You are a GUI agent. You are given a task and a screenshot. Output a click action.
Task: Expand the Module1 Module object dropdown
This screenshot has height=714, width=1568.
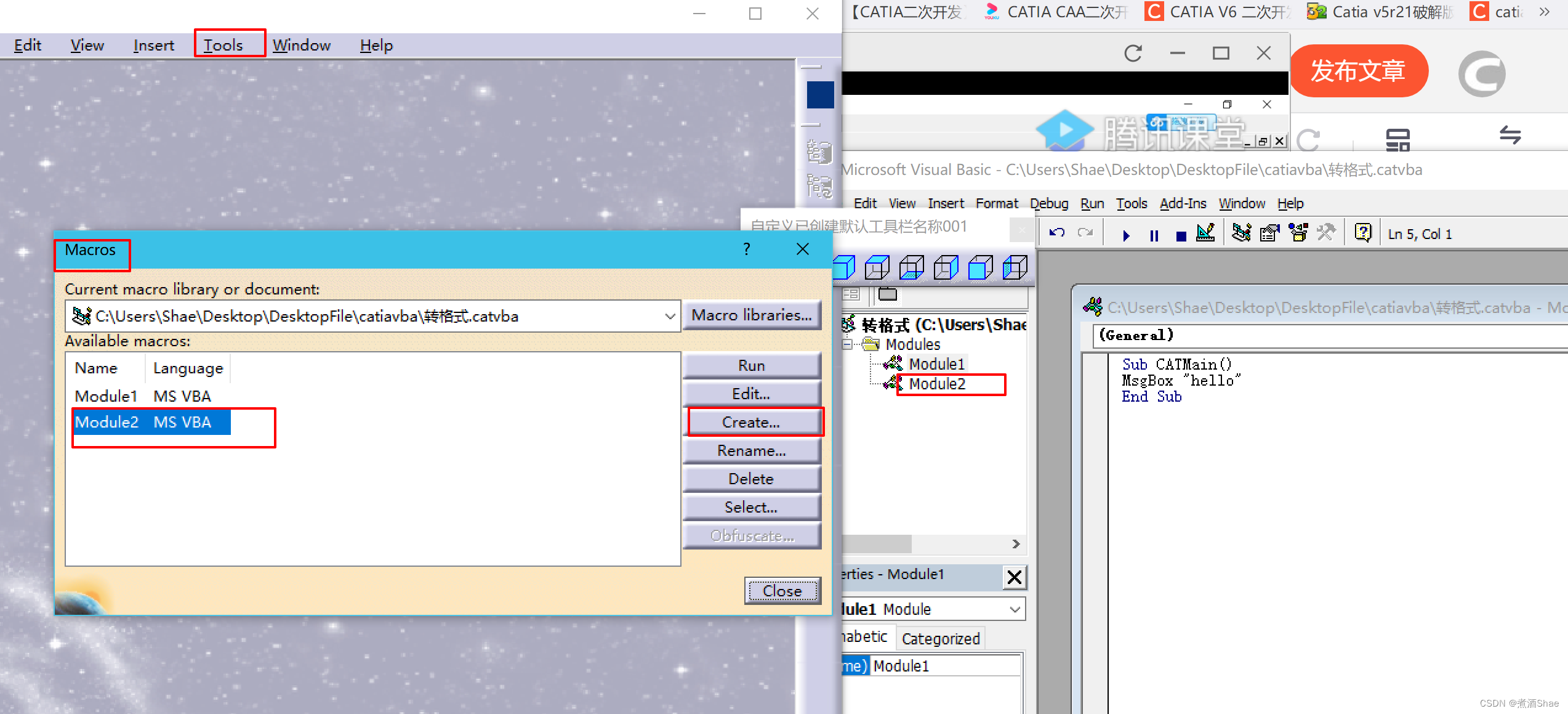pyautogui.click(x=1015, y=609)
